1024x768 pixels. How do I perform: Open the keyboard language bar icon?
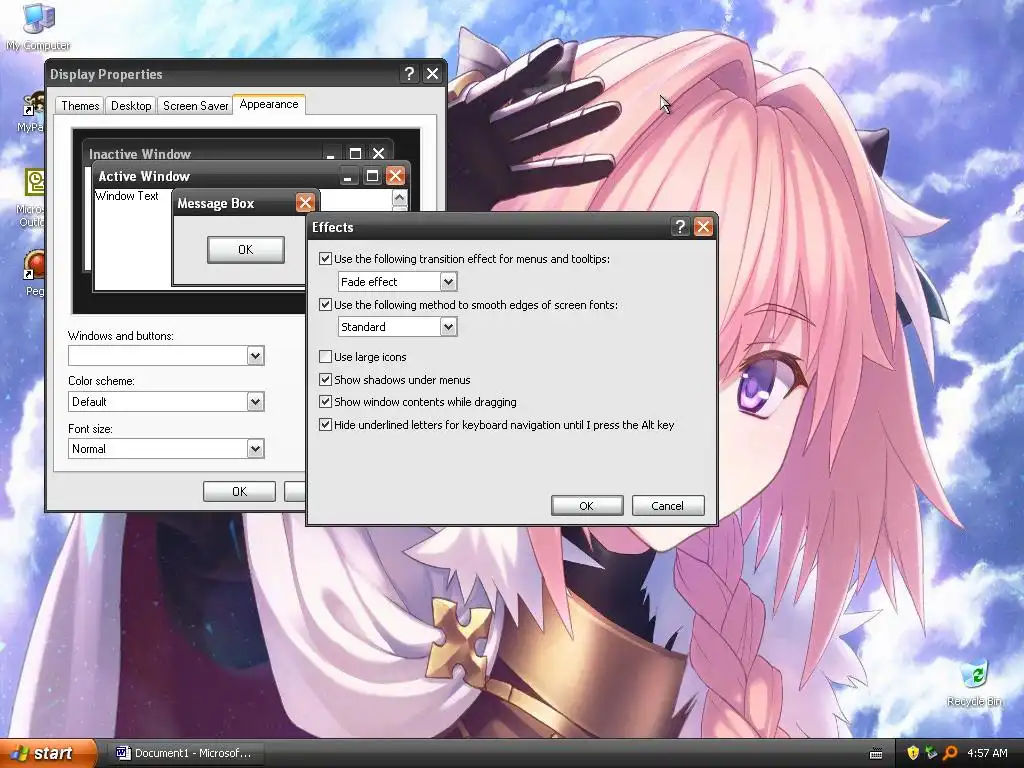coord(876,754)
